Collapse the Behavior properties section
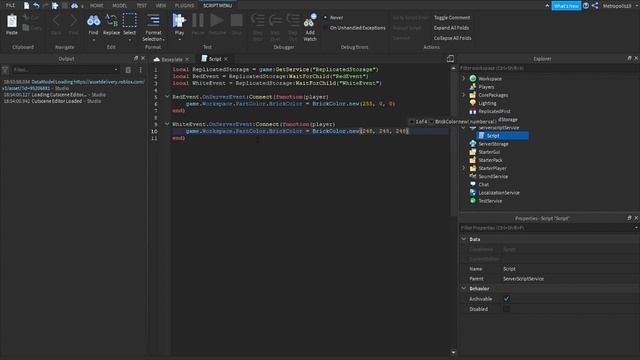 464,289
